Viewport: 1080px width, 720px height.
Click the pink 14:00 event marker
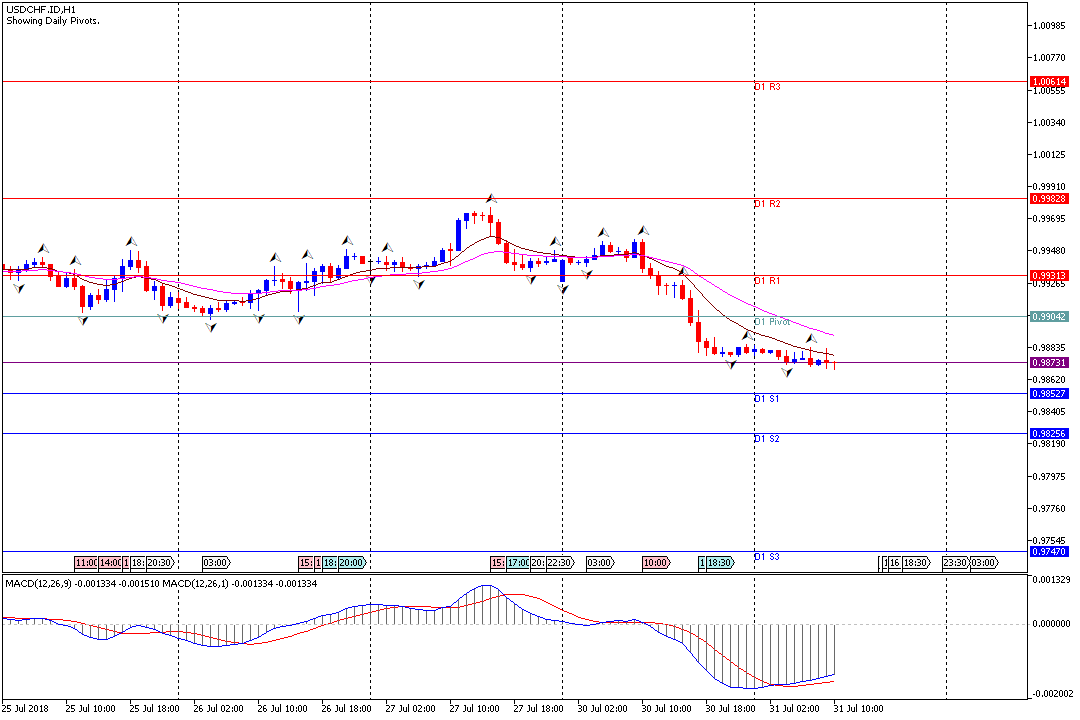[110, 563]
